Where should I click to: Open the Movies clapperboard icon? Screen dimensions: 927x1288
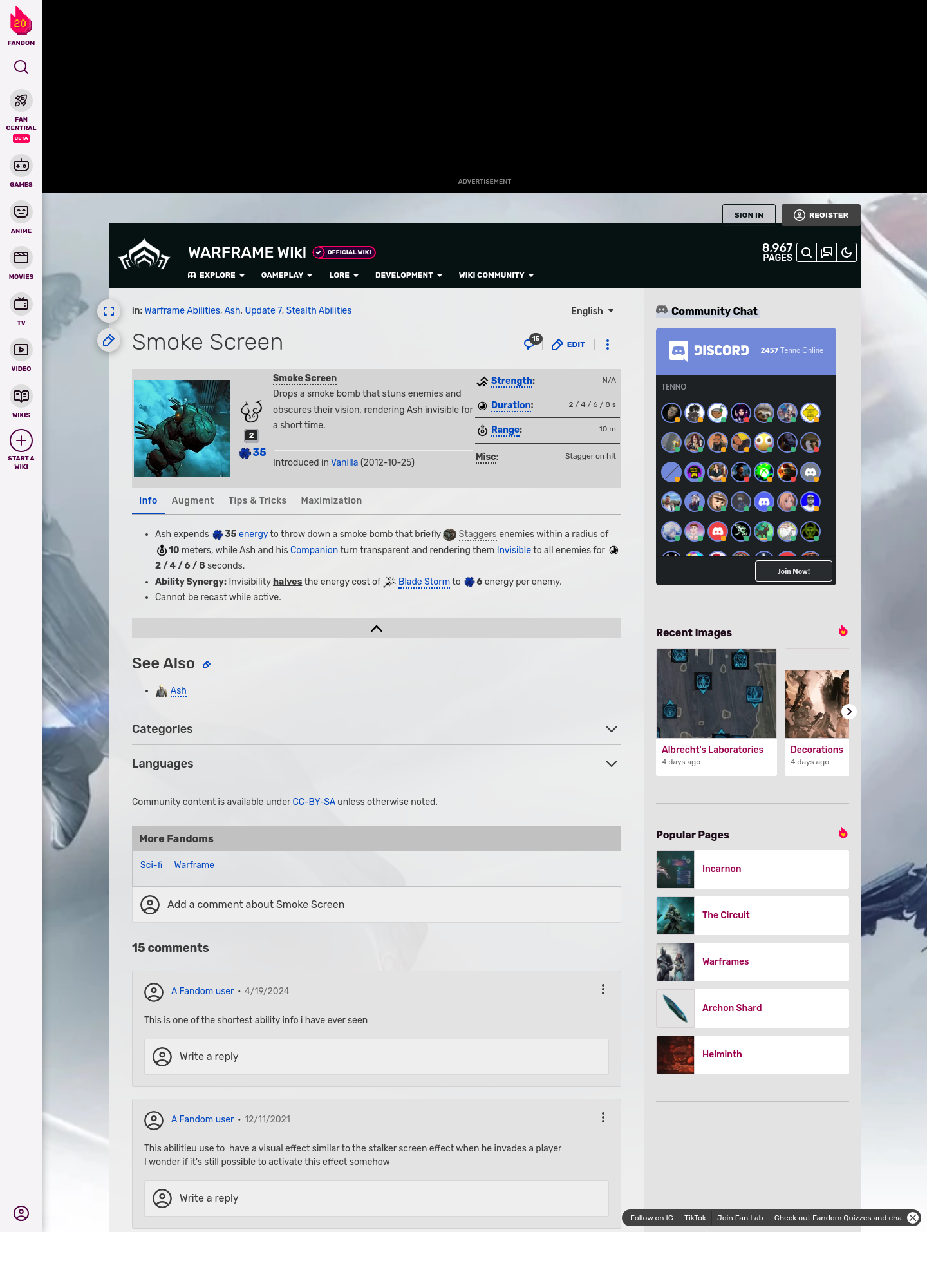[x=21, y=258]
